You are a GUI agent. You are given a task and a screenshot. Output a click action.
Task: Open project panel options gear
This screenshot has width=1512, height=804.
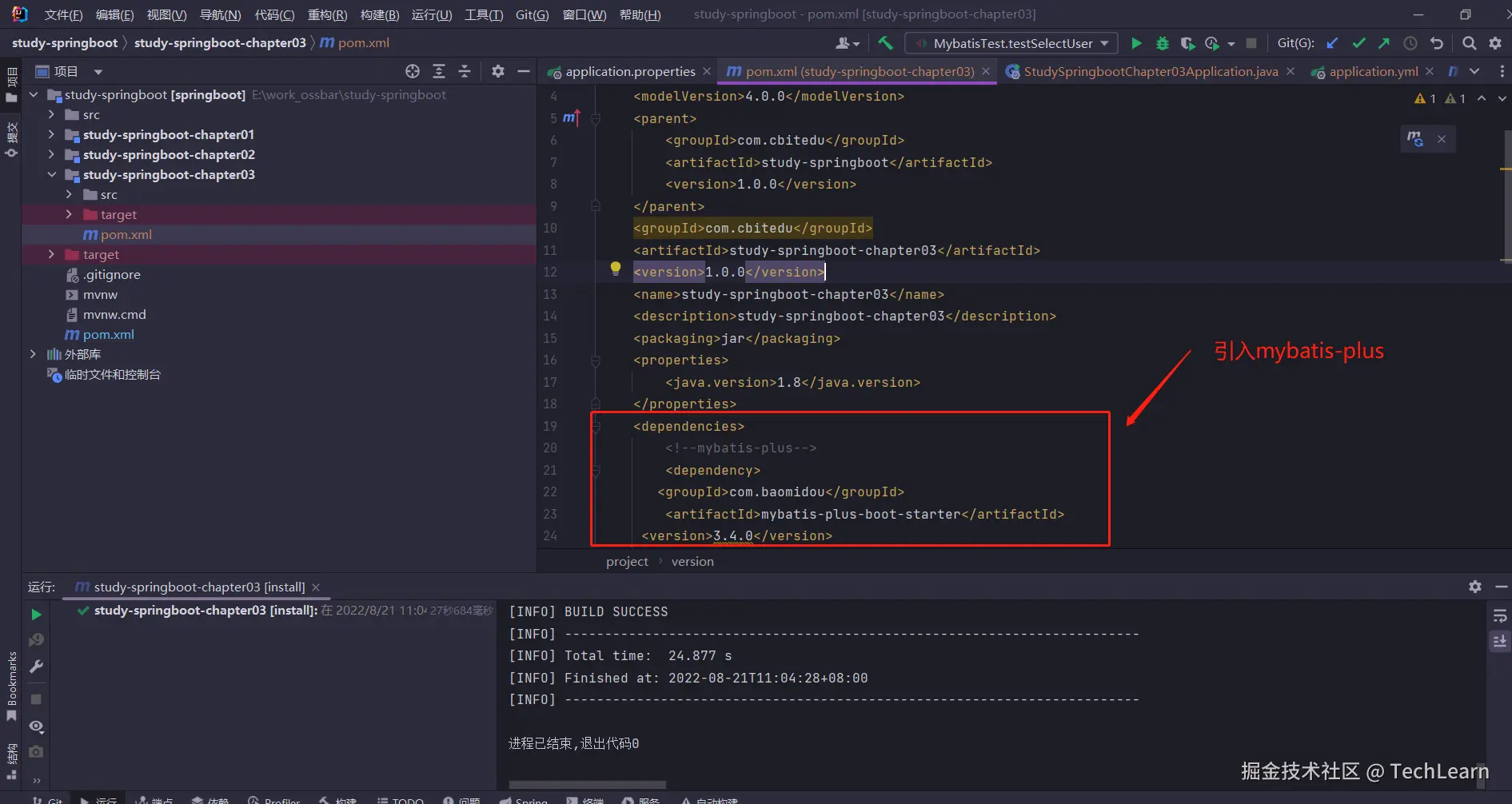click(x=498, y=71)
